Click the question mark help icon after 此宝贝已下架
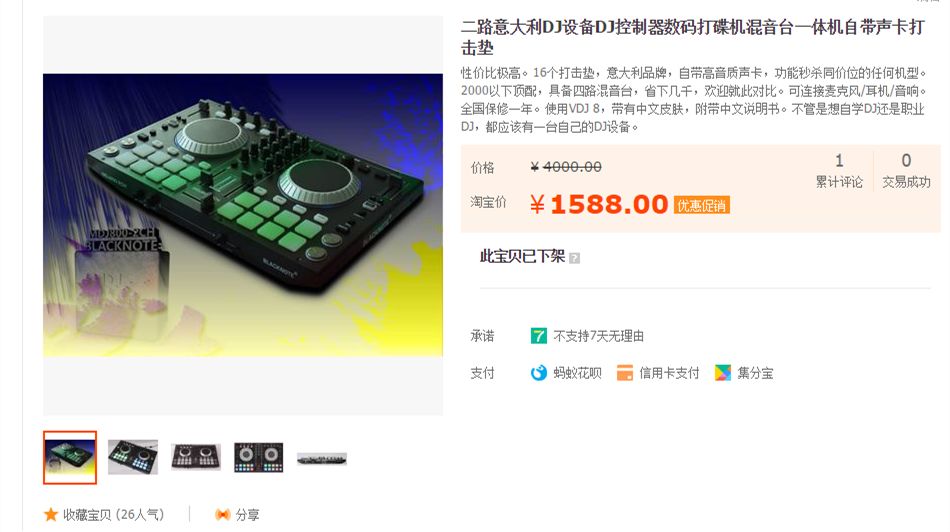This screenshot has width=950, height=532. tap(575, 258)
